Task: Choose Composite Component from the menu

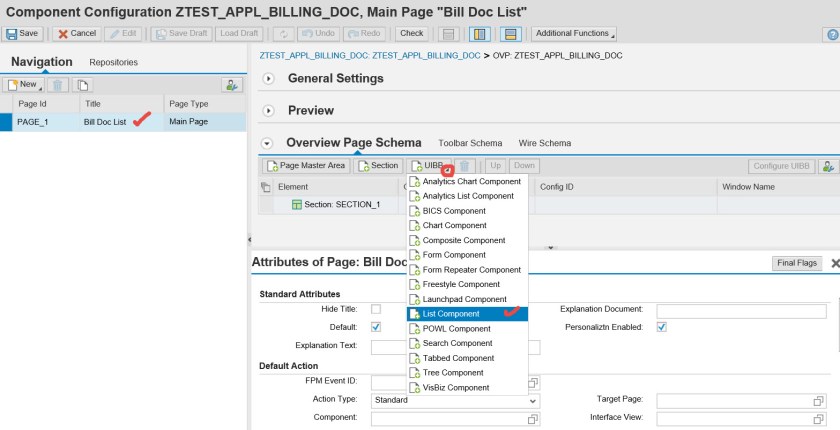Action: click(467, 240)
